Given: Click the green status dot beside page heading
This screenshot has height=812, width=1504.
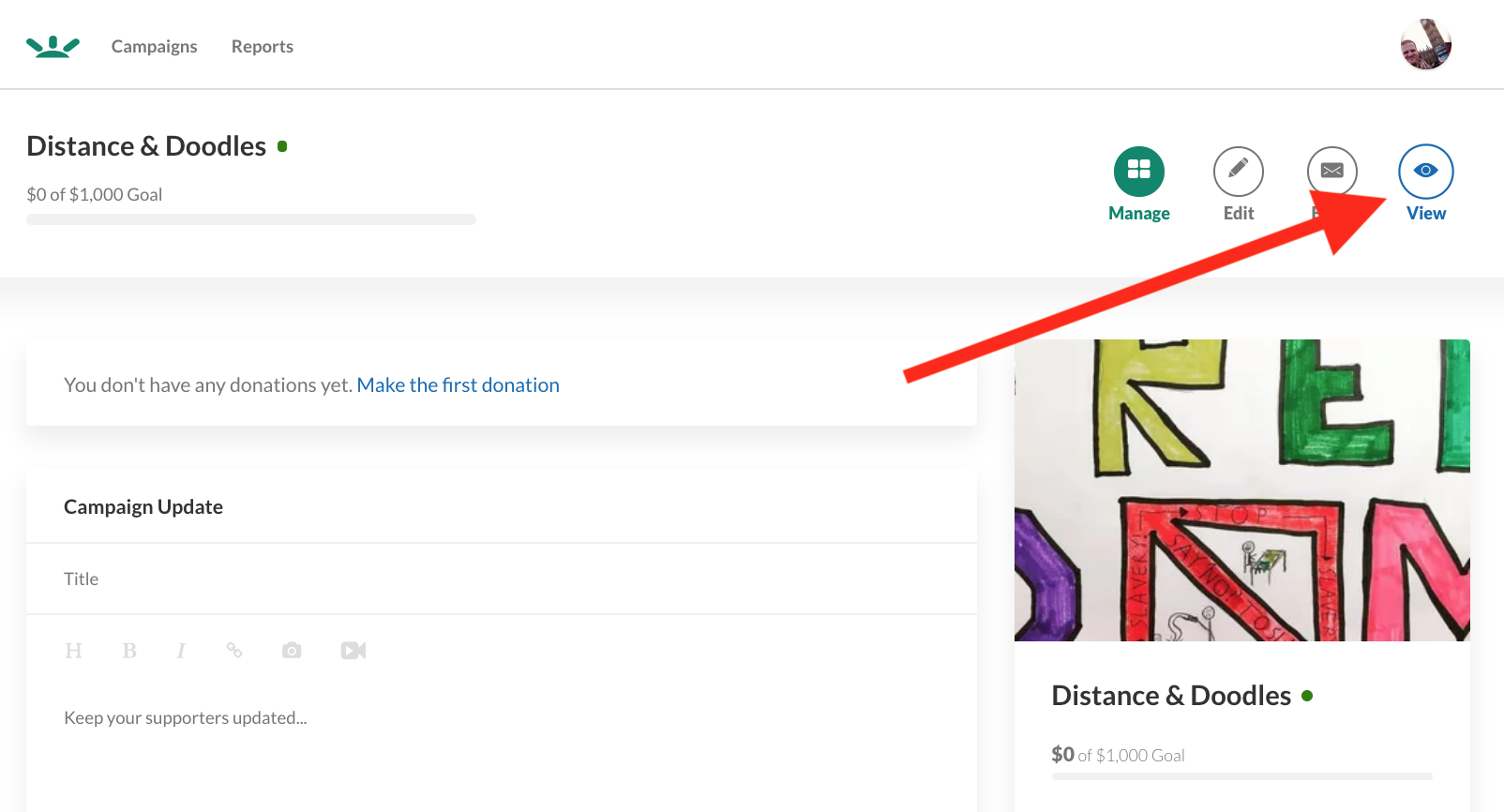Looking at the screenshot, I should click(x=282, y=146).
